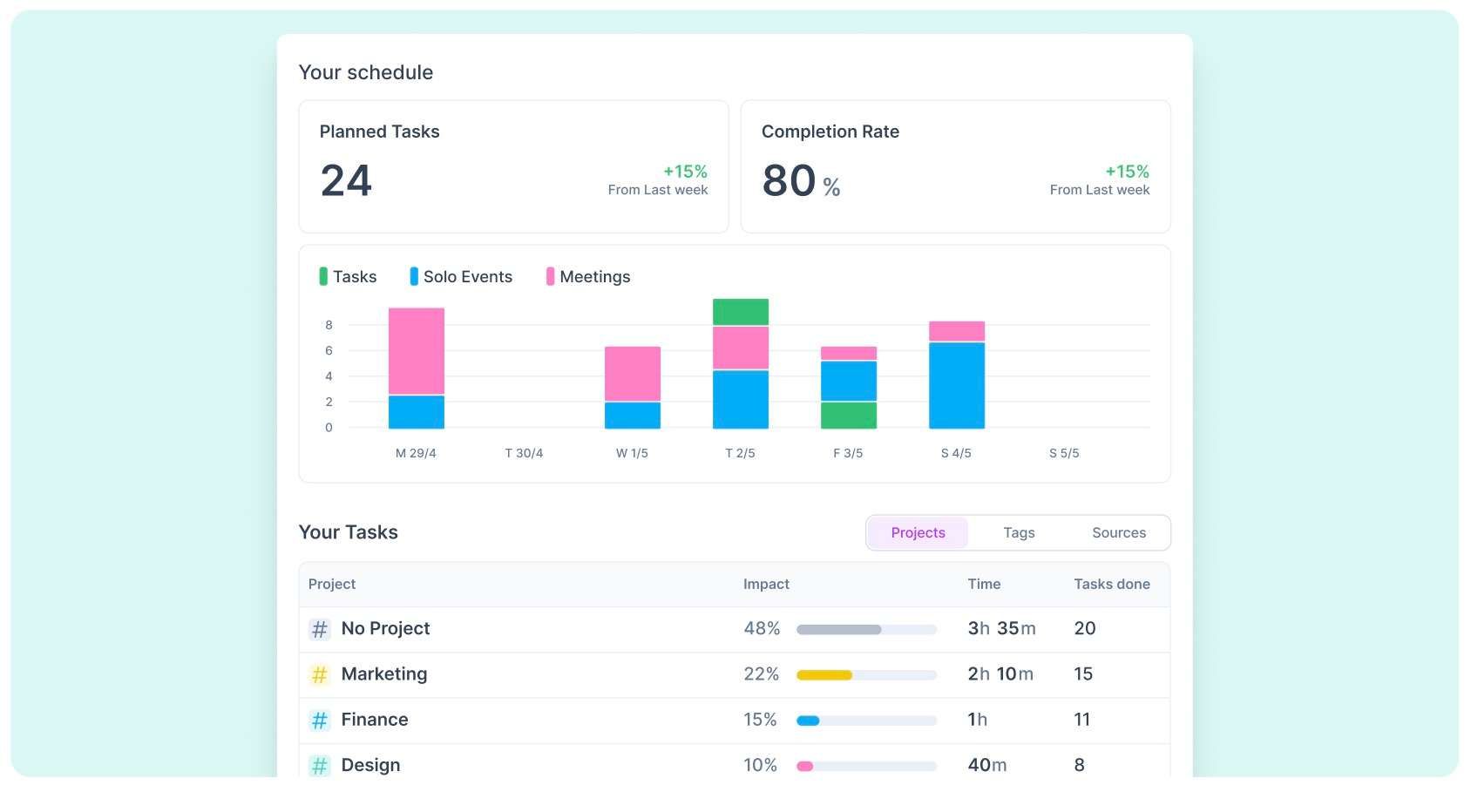
Task: Toggle the Meetings legend marker
Action: pos(550,276)
